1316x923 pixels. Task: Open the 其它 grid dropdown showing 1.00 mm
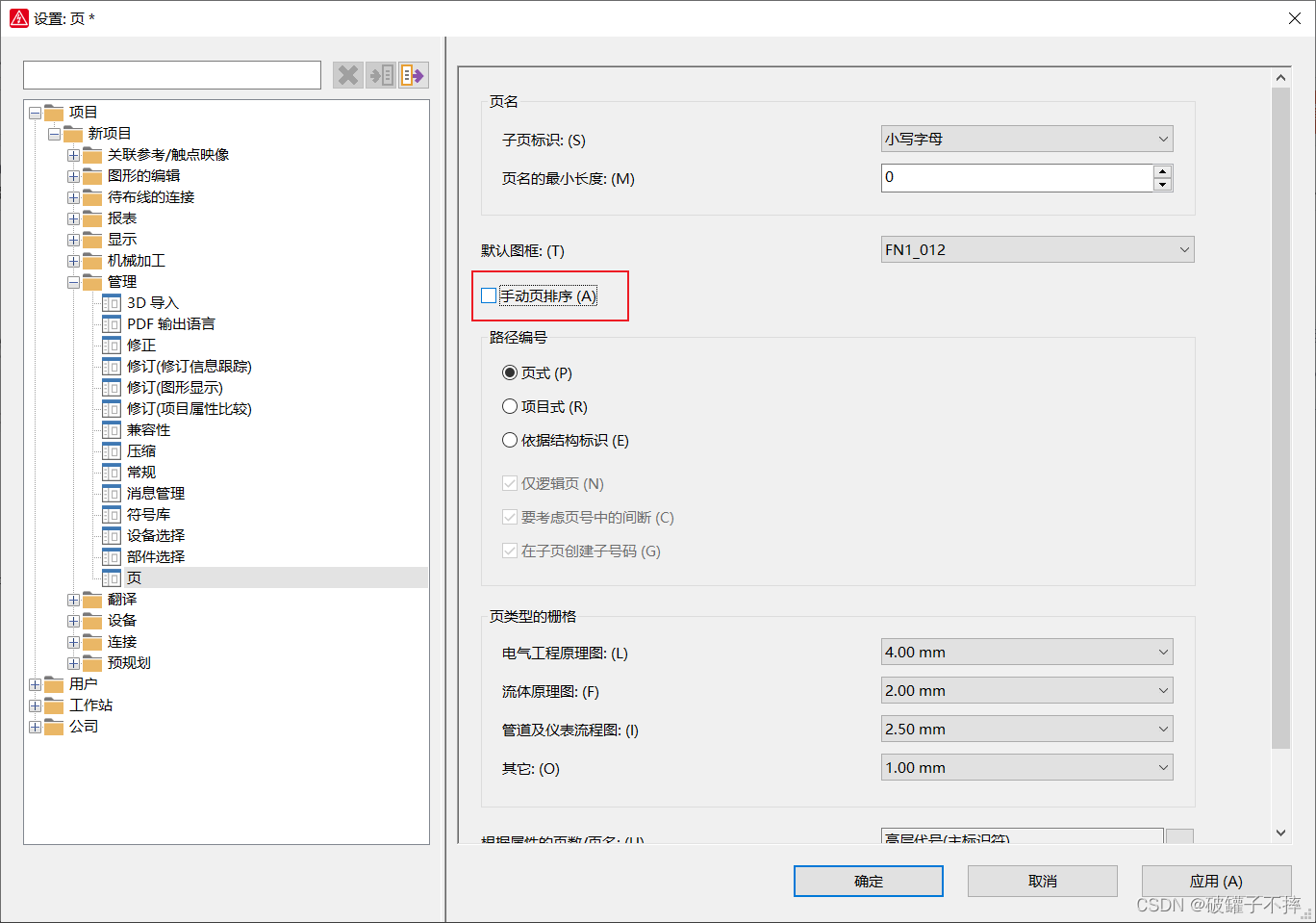(1026, 767)
